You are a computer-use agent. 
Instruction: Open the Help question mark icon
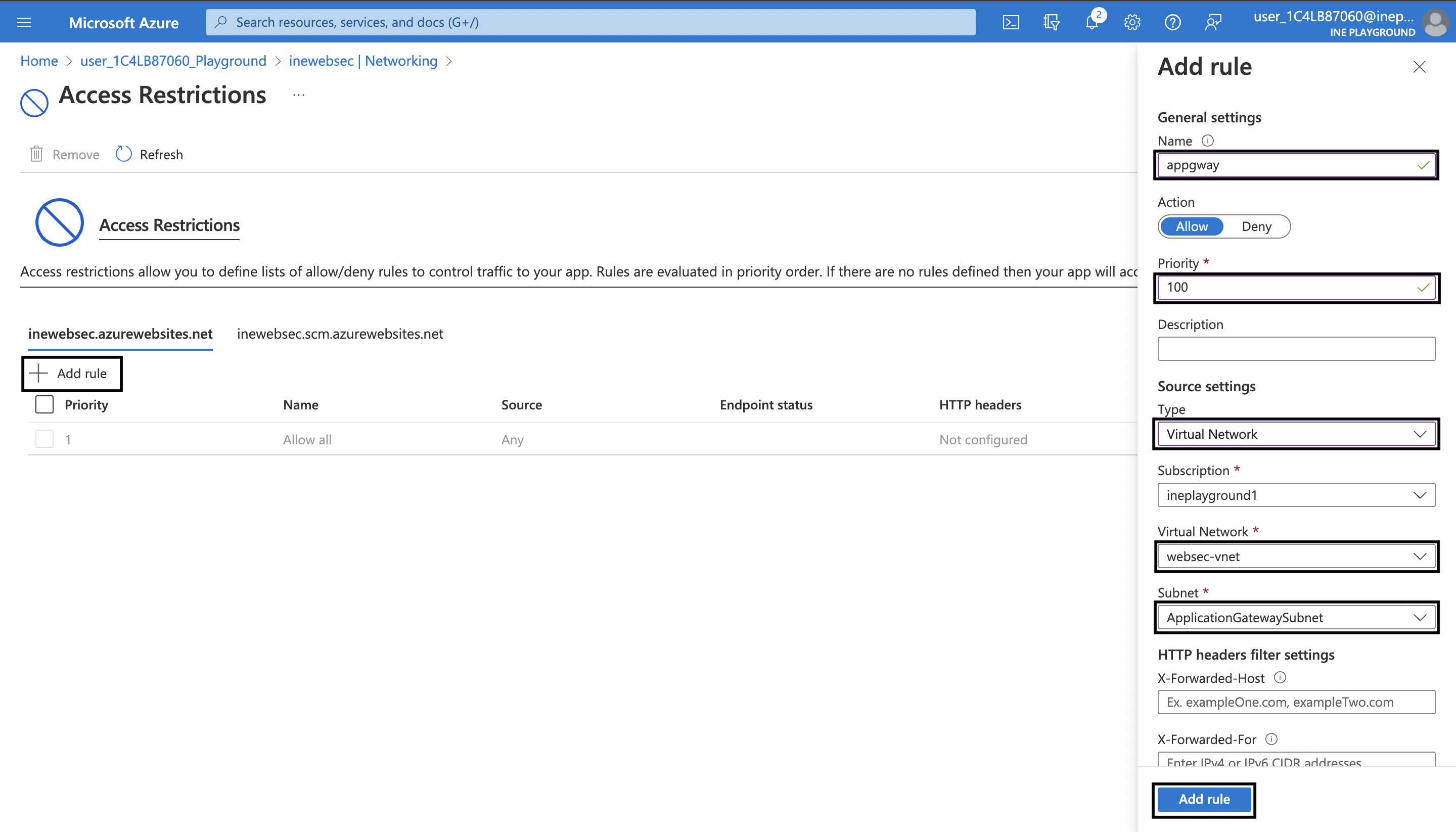click(x=1172, y=22)
